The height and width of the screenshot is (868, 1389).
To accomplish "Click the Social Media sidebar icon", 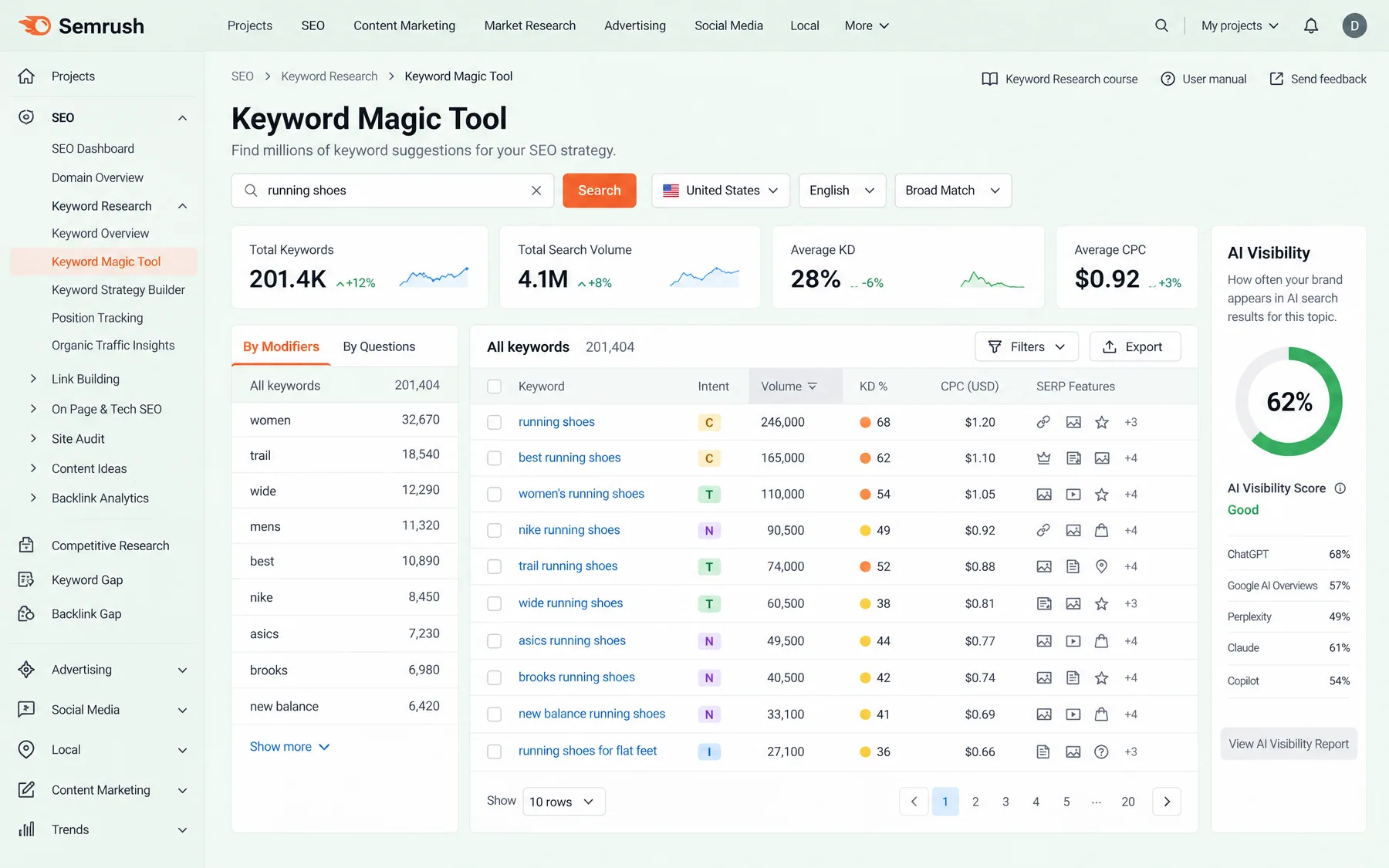I will [x=26, y=709].
